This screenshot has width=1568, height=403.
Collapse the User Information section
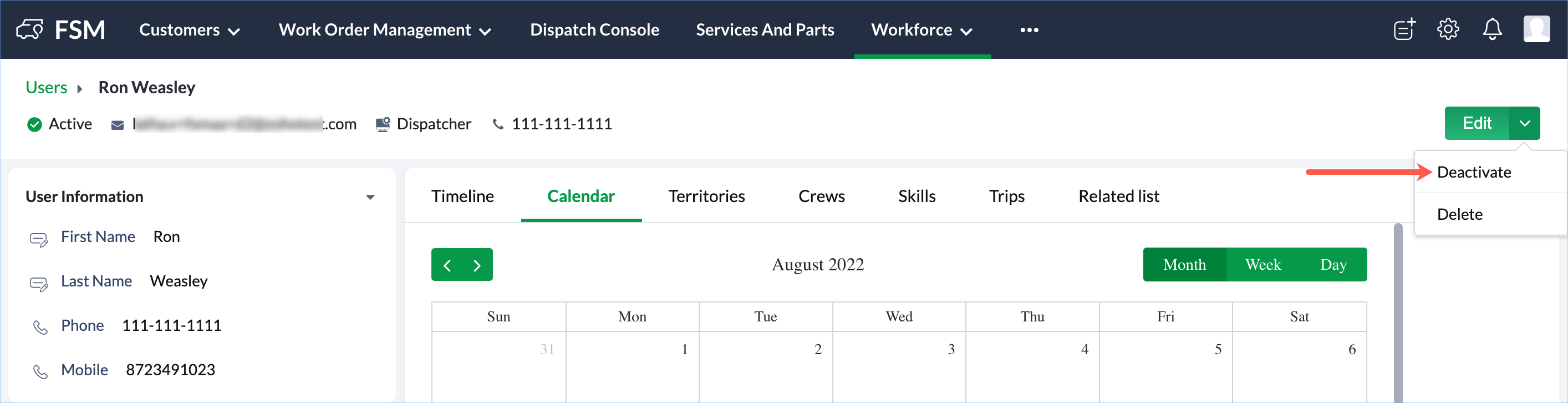tap(370, 197)
